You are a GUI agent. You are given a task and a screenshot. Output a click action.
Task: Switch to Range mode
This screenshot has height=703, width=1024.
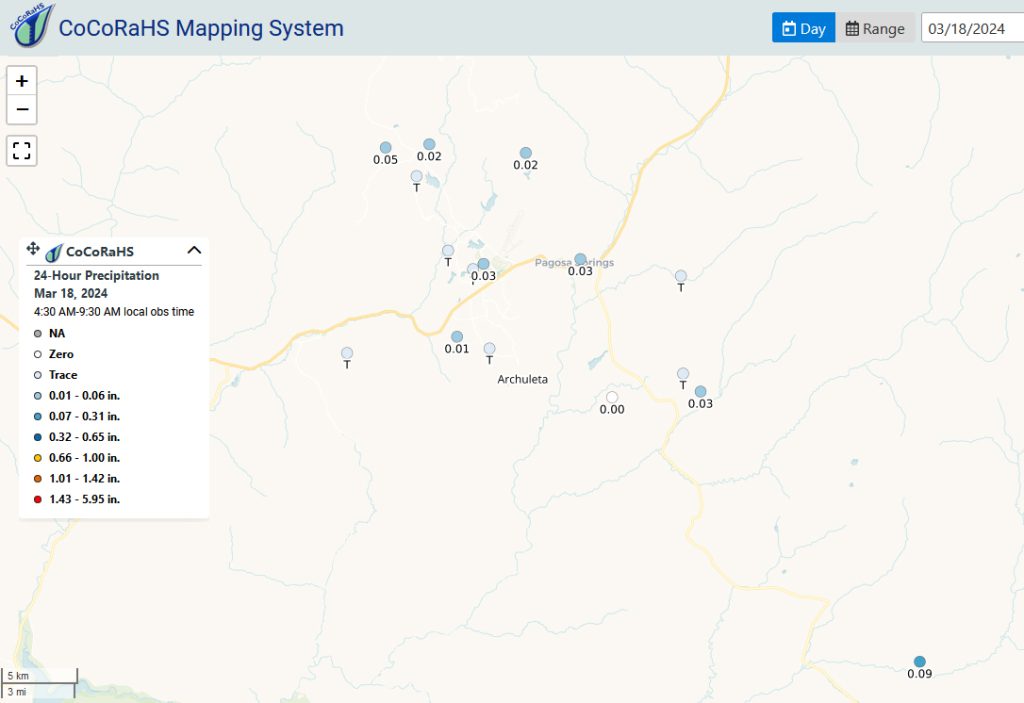pyautogui.click(x=875, y=28)
